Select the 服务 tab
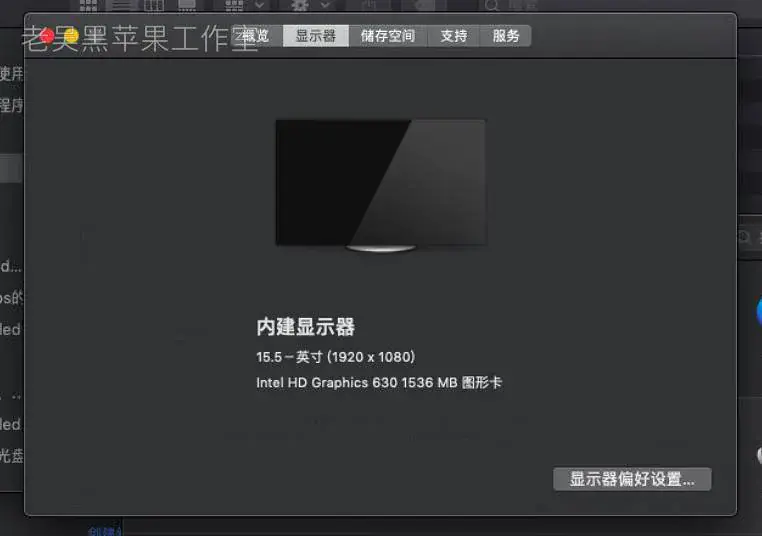The height and width of the screenshot is (536, 762). tap(505, 36)
